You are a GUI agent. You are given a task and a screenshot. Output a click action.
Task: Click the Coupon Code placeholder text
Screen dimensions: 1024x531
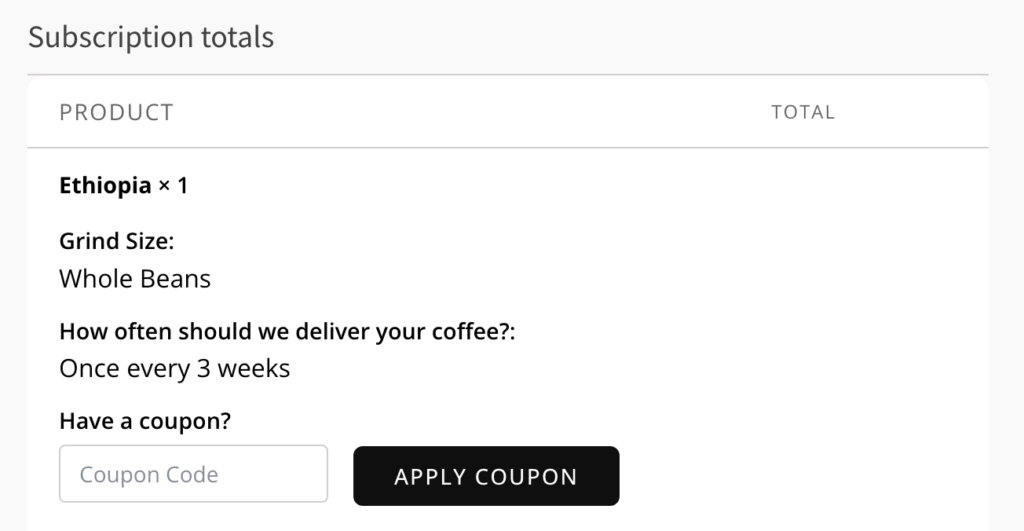tap(149, 474)
